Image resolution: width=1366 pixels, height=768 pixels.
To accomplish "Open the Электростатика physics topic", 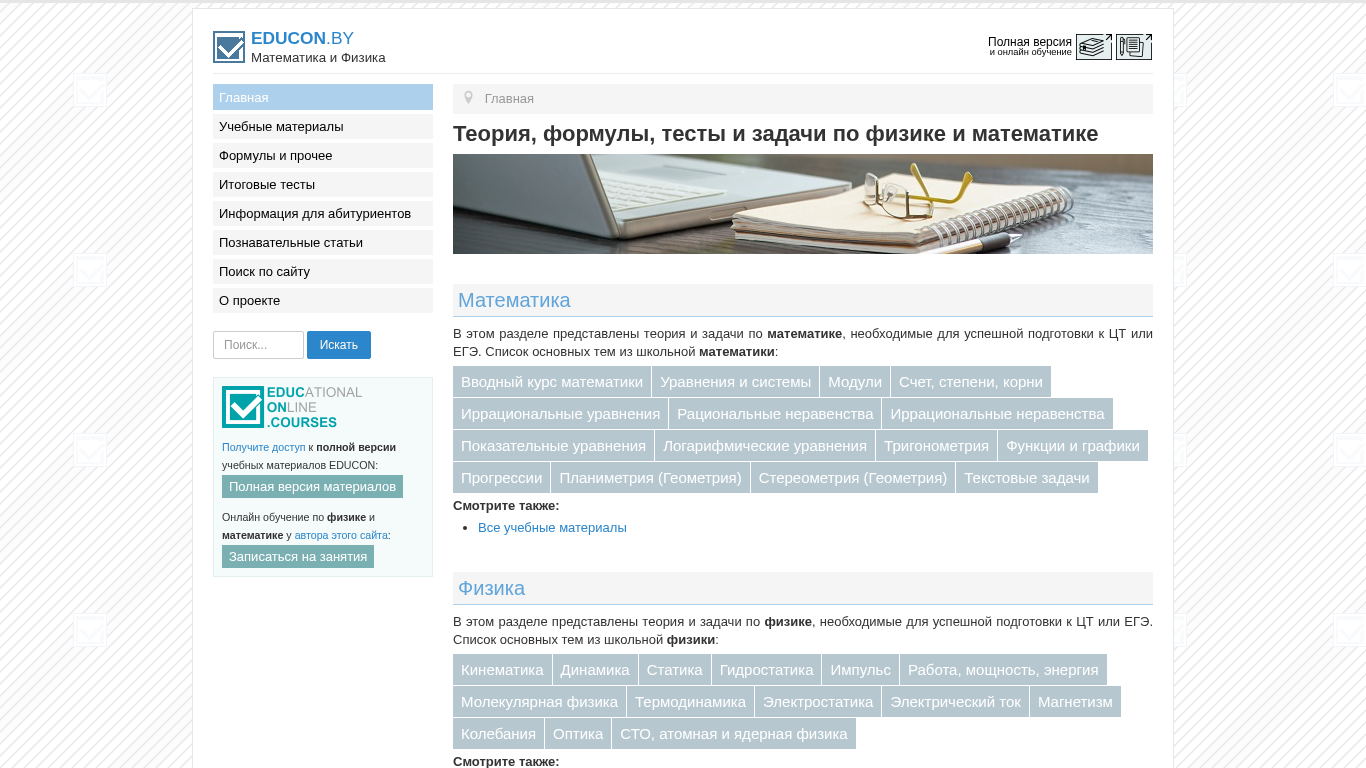I will (817, 702).
